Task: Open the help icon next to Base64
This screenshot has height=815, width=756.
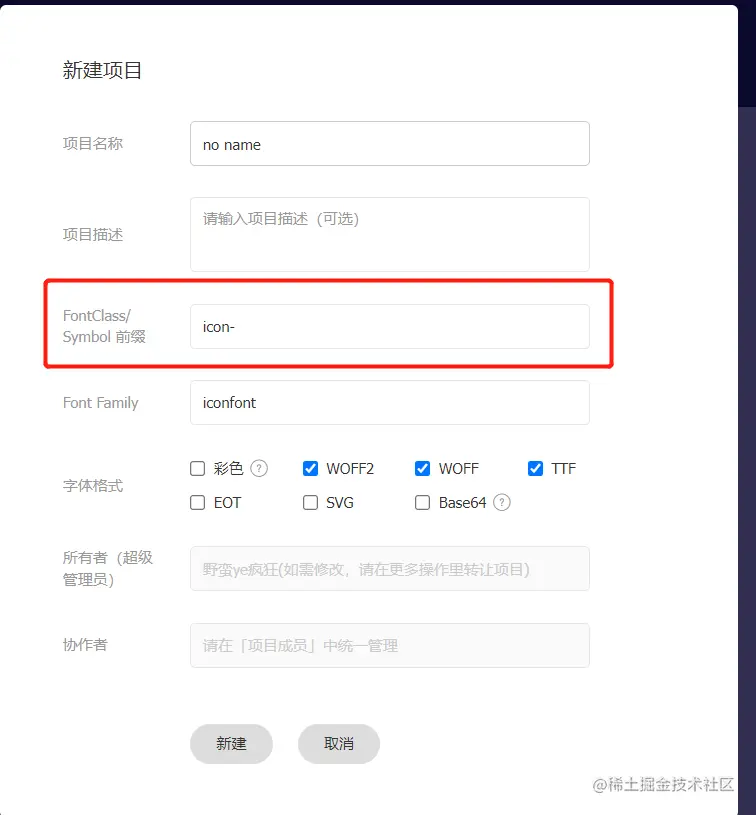Action: (x=502, y=503)
